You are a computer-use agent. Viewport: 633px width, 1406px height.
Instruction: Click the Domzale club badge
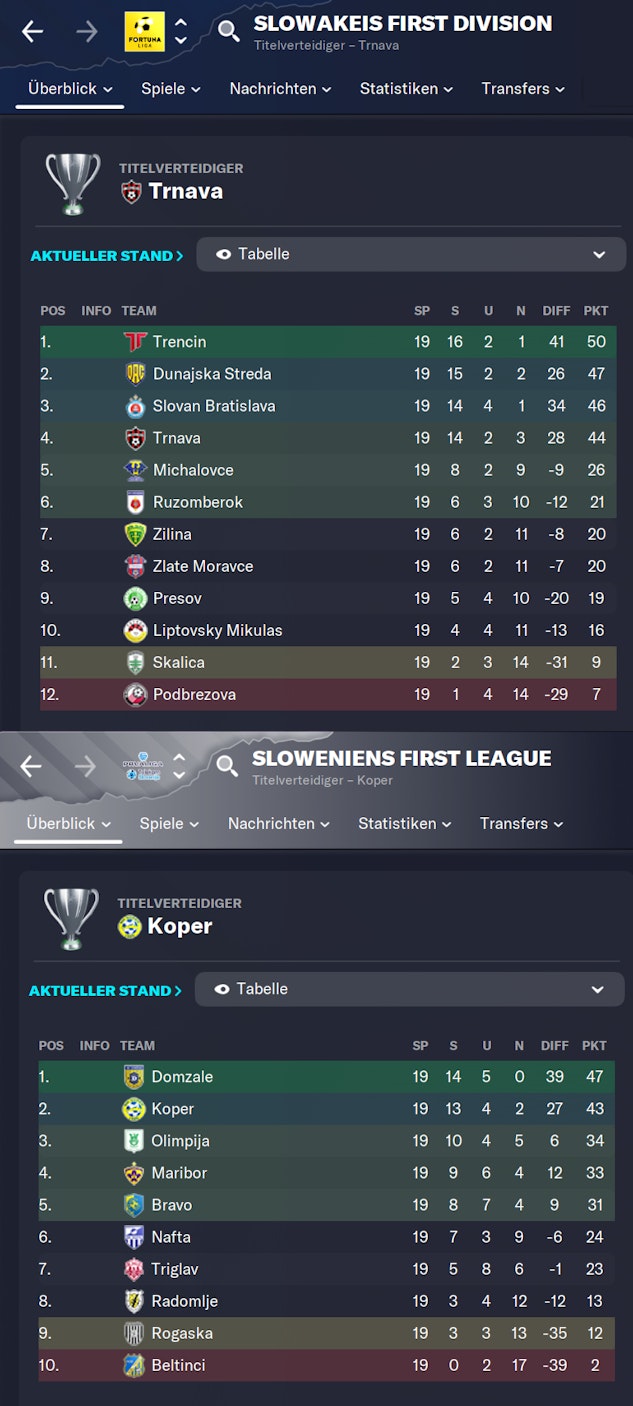(134, 1077)
